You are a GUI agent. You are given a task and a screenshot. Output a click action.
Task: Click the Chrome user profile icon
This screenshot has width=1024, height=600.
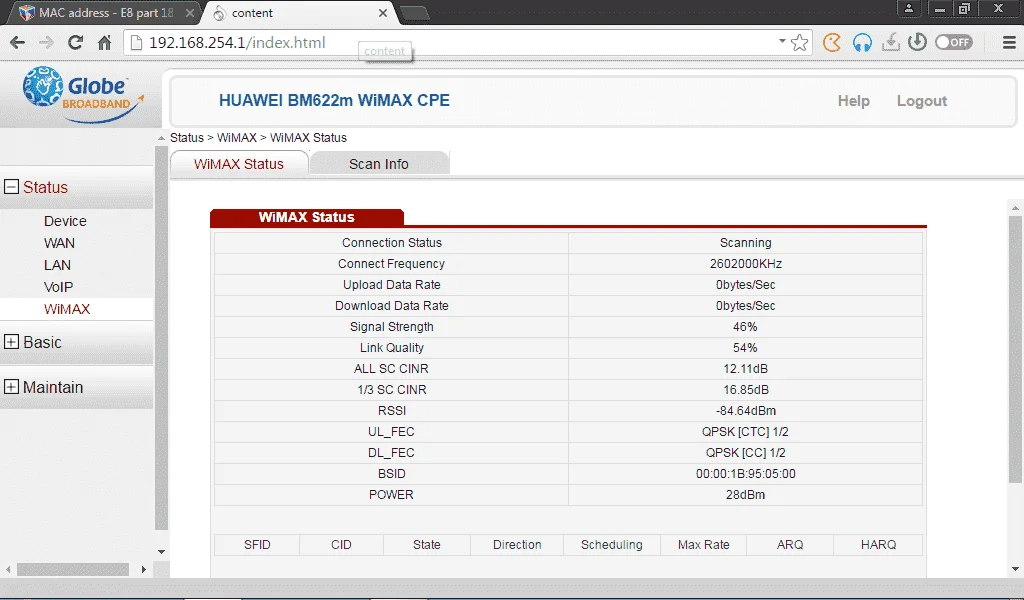point(908,8)
